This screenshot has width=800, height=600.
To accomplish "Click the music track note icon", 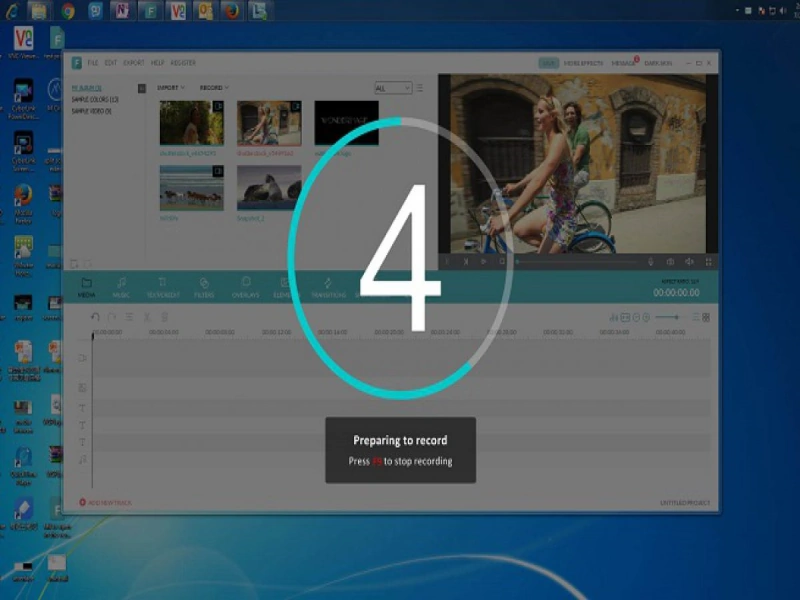I will [x=82, y=460].
